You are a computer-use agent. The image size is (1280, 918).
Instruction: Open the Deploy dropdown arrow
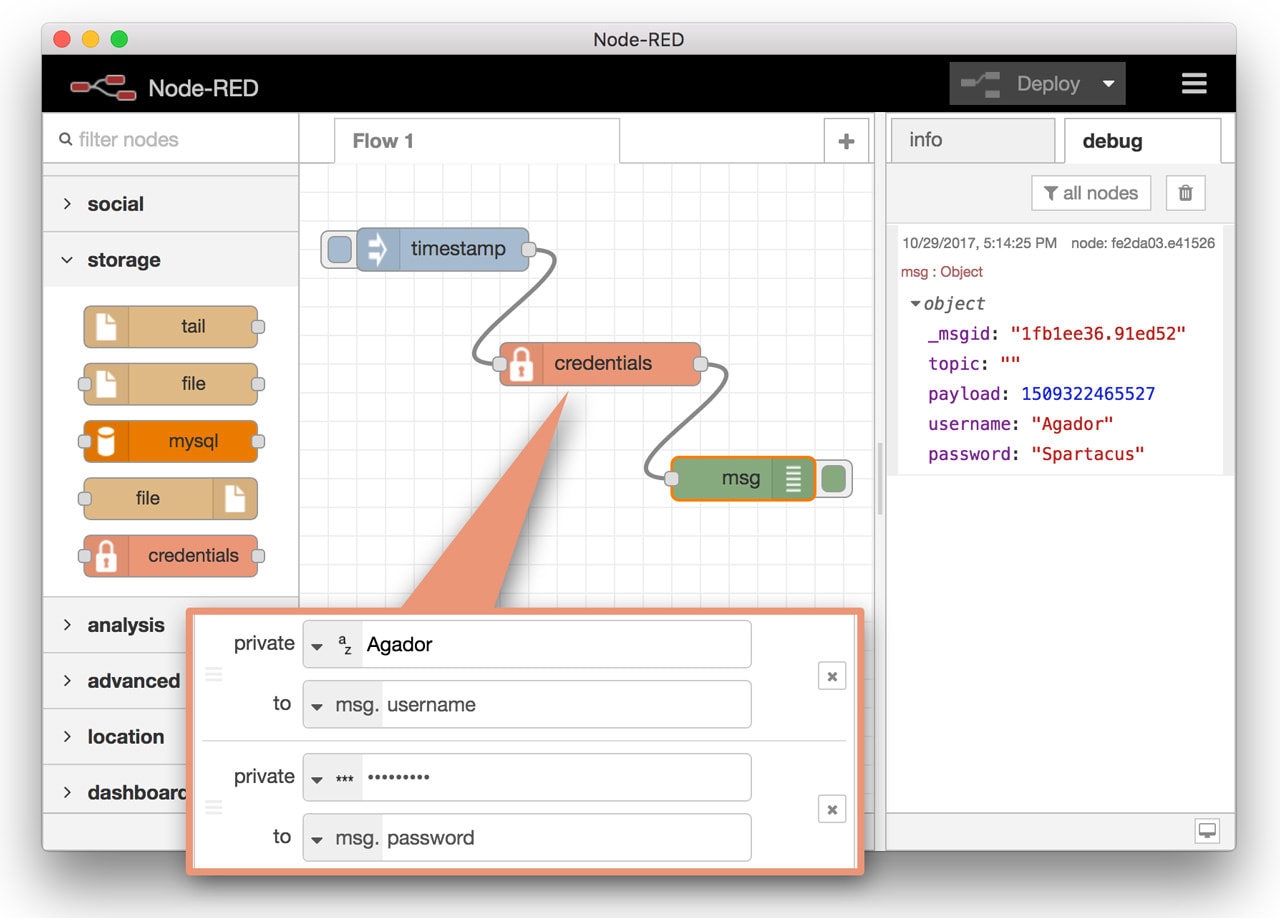pyautogui.click(x=1109, y=84)
